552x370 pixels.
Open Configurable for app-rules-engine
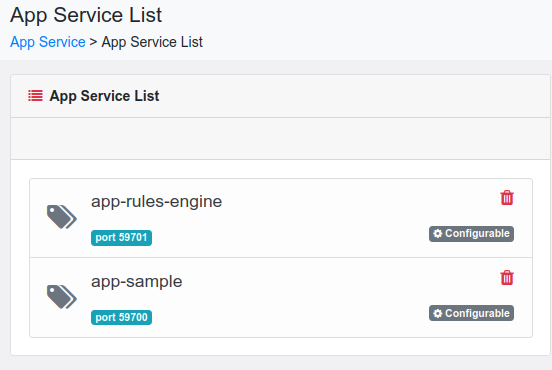pos(471,234)
